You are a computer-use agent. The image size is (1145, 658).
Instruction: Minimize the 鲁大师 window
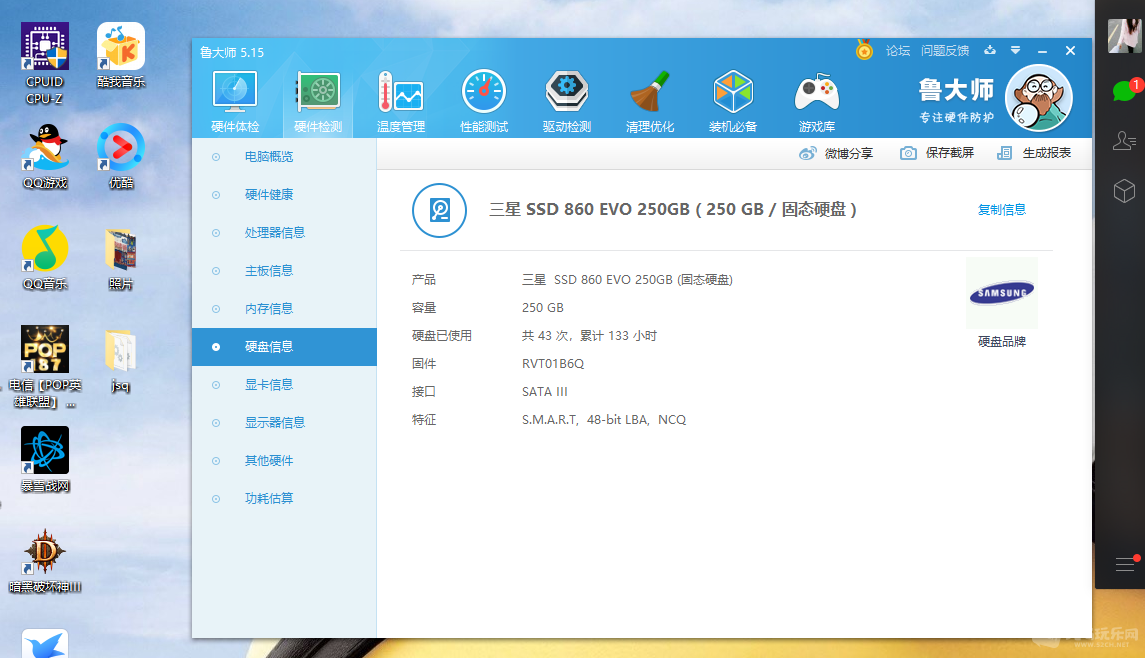[1042, 51]
